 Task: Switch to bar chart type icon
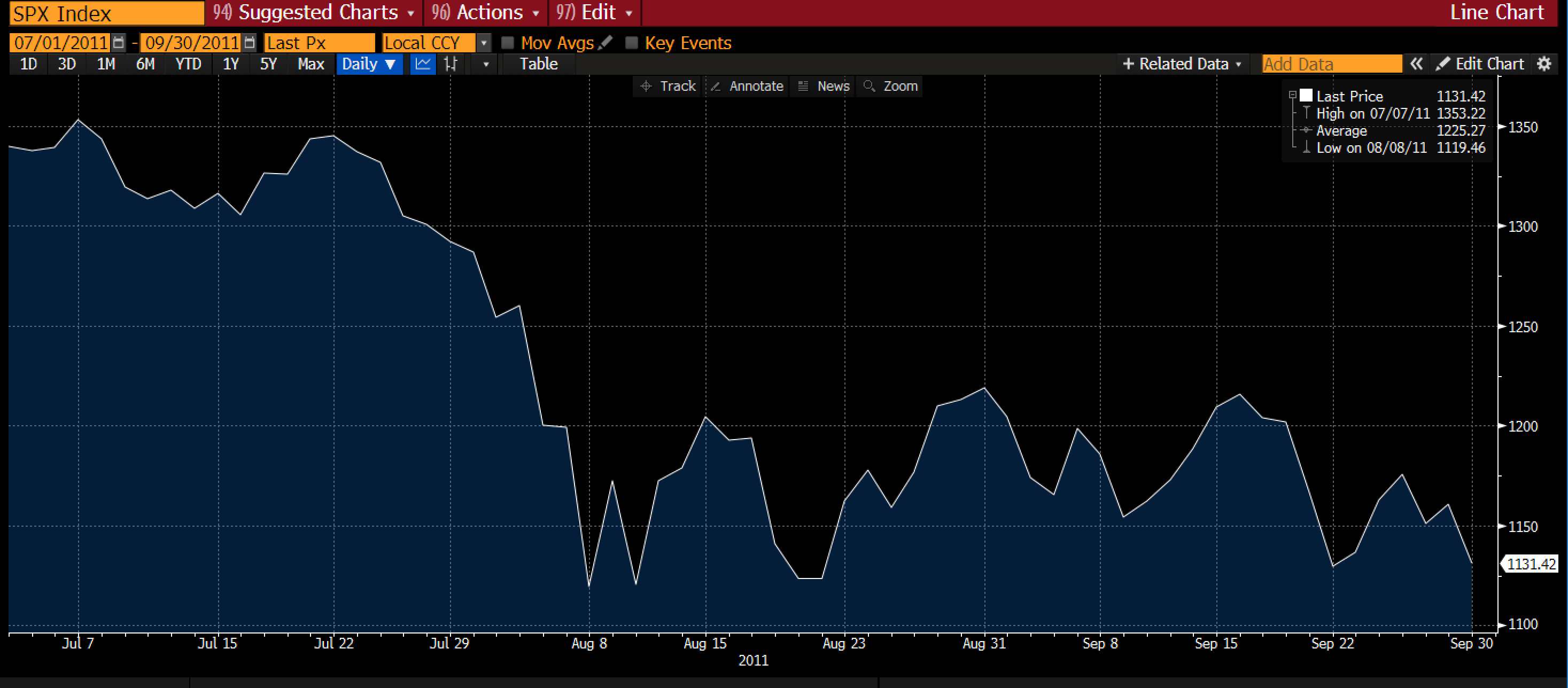tap(451, 64)
